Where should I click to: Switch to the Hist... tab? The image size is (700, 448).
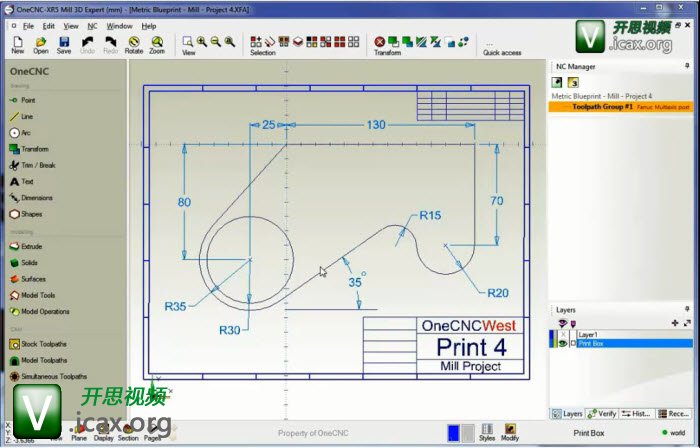pos(636,414)
